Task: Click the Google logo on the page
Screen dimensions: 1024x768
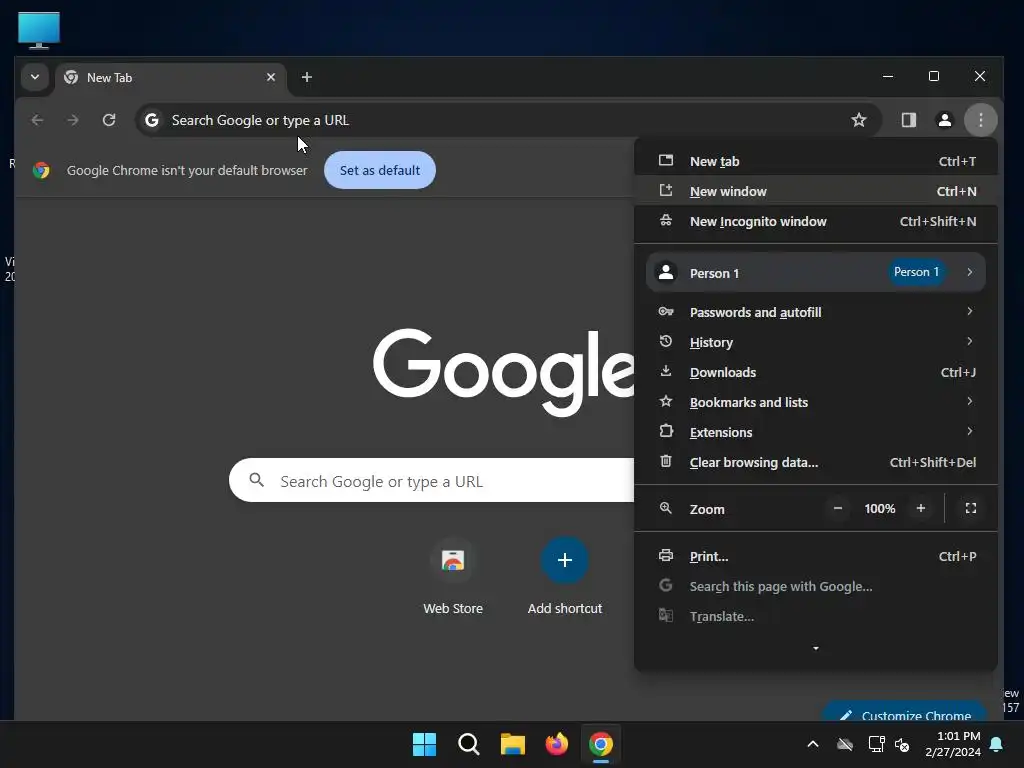Action: point(503,371)
